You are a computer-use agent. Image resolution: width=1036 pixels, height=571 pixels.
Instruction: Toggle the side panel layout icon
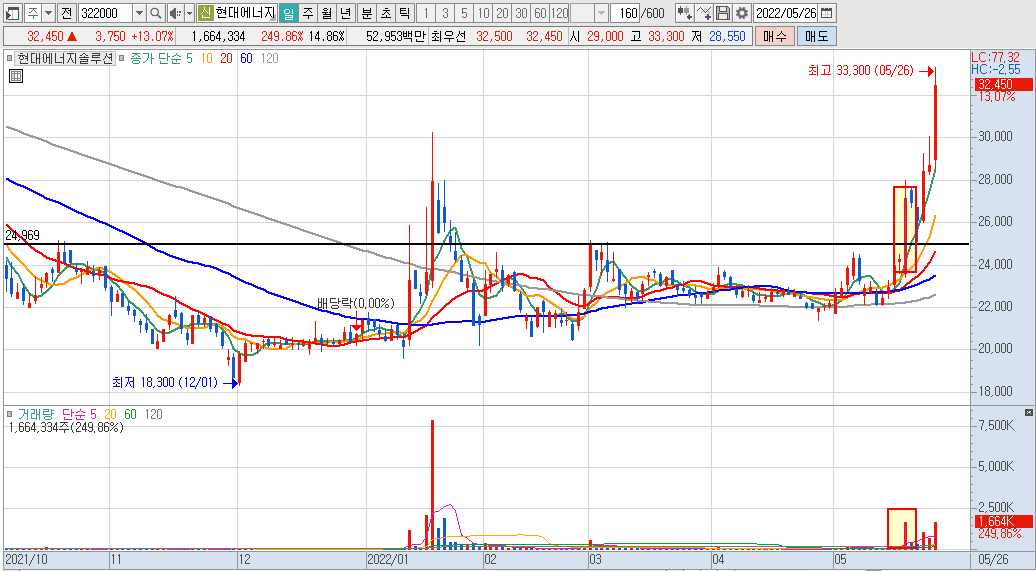pos(12,13)
